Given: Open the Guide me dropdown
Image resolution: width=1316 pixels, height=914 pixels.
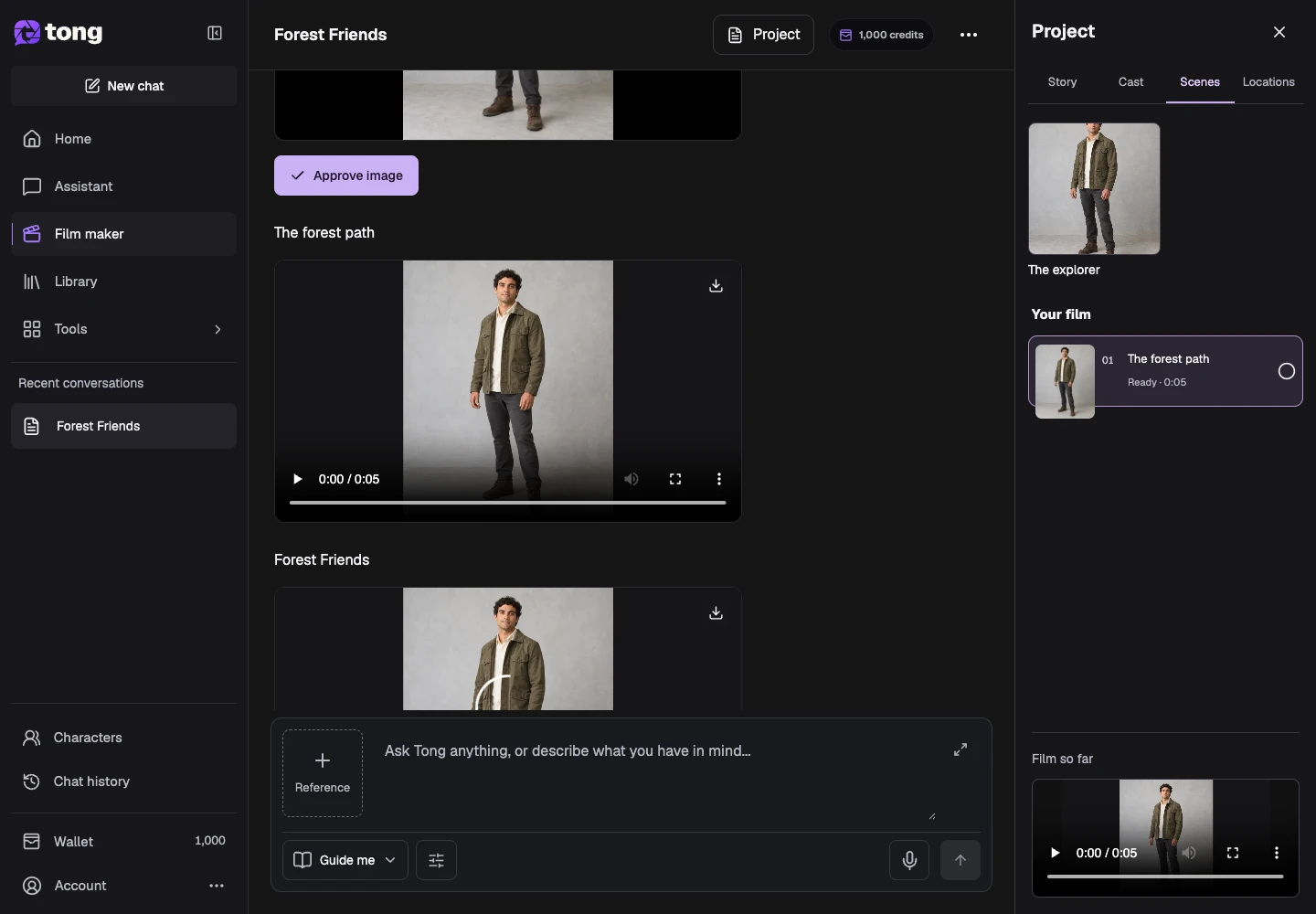Looking at the screenshot, I should [x=345, y=860].
